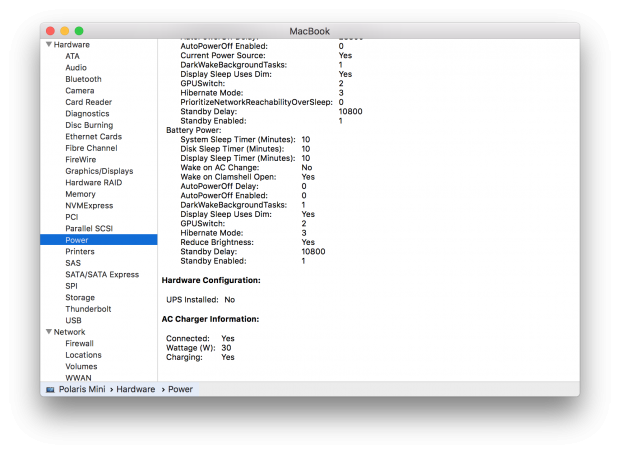Click the MacBook window title
620x454 pixels.
[309, 31]
